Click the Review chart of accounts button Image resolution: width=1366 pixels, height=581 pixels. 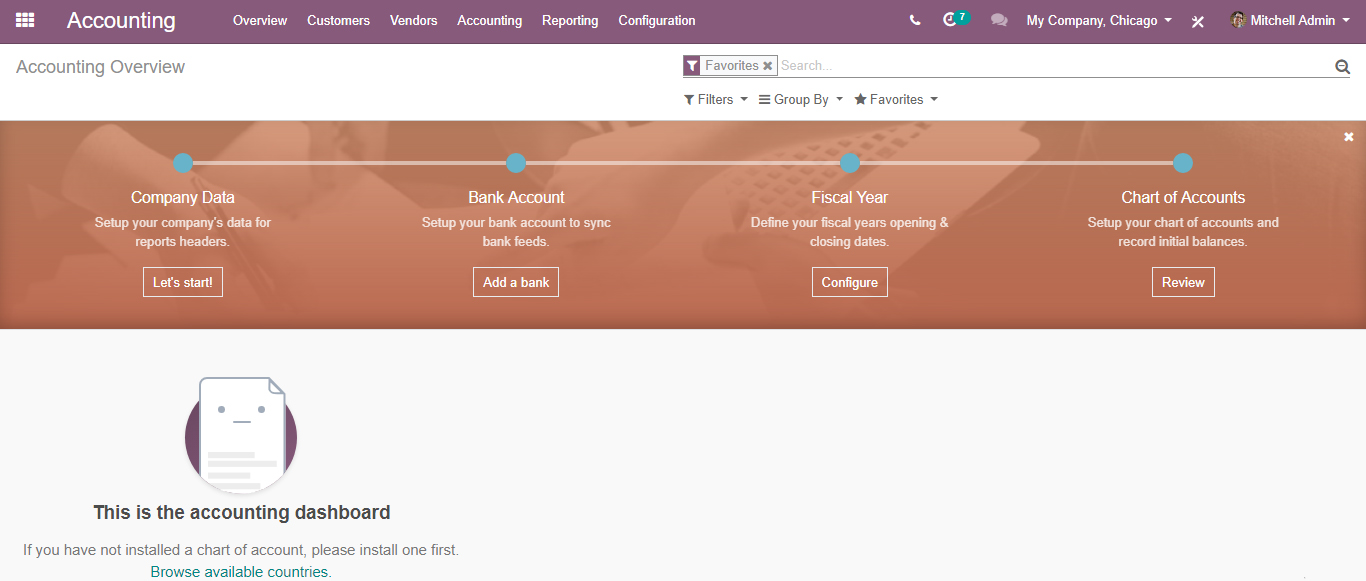click(x=1183, y=282)
